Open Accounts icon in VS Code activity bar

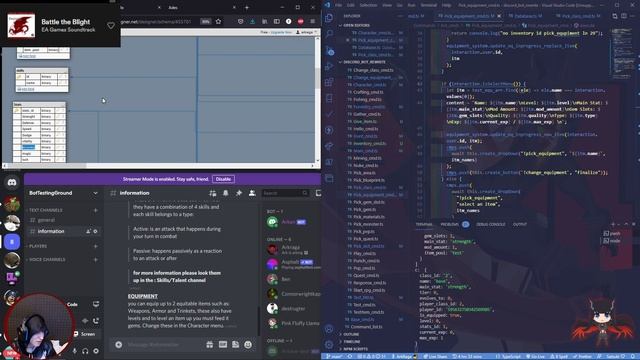tap(329, 329)
